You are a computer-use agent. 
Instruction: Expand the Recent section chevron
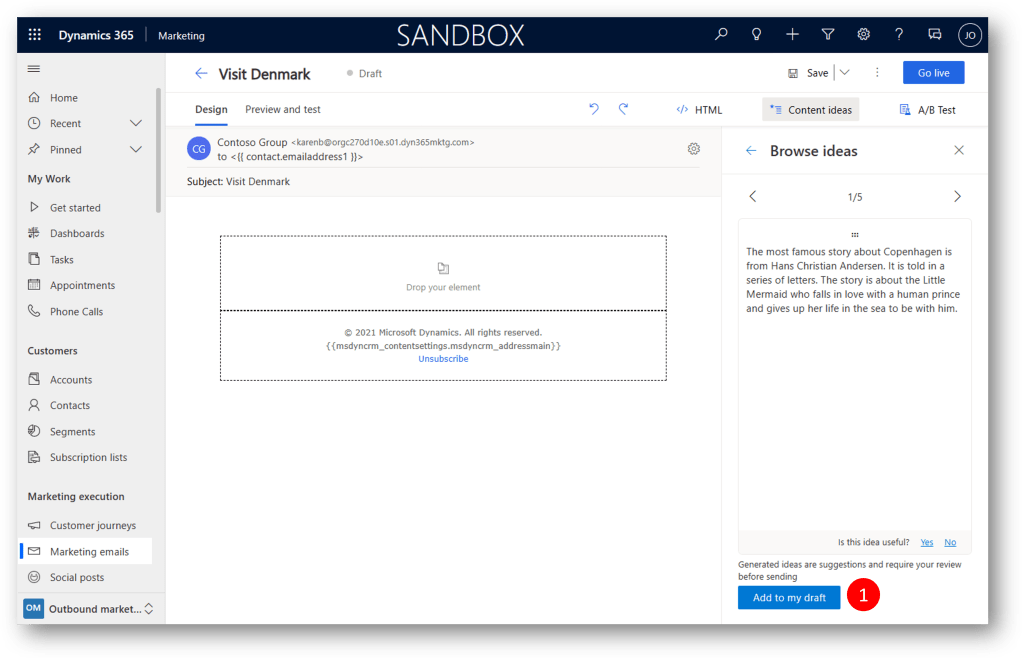(x=137, y=123)
